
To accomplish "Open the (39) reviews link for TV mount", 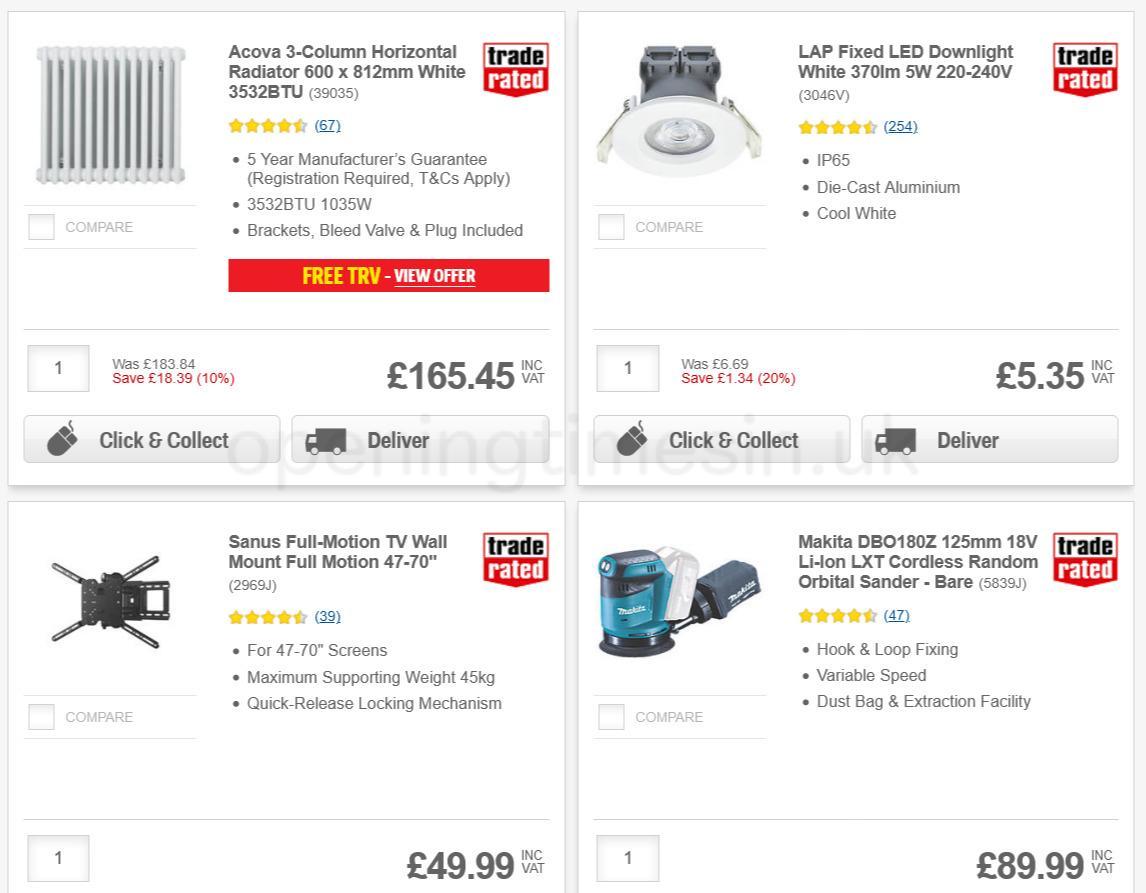I will point(328,617).
